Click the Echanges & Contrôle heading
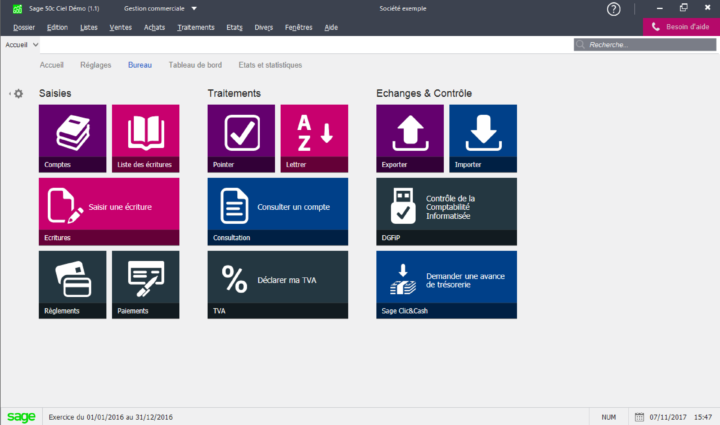Viewport: 720px width, 425px height. click(424, 93)
